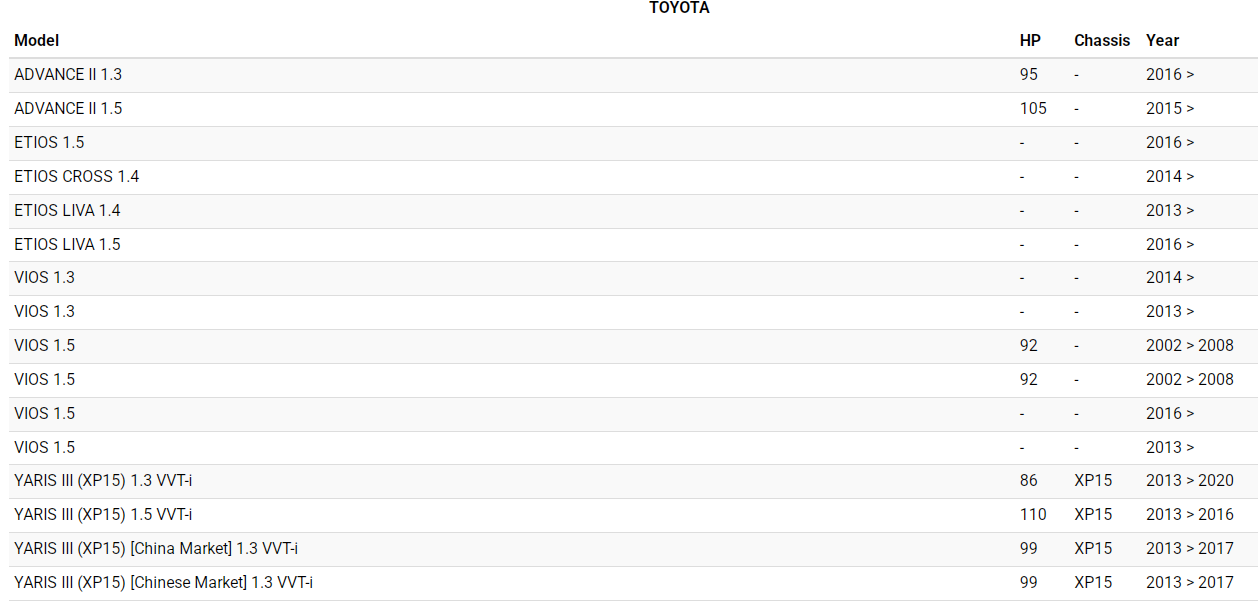
Task: Click the TOYOTA table title
Action: click(679, 8)
